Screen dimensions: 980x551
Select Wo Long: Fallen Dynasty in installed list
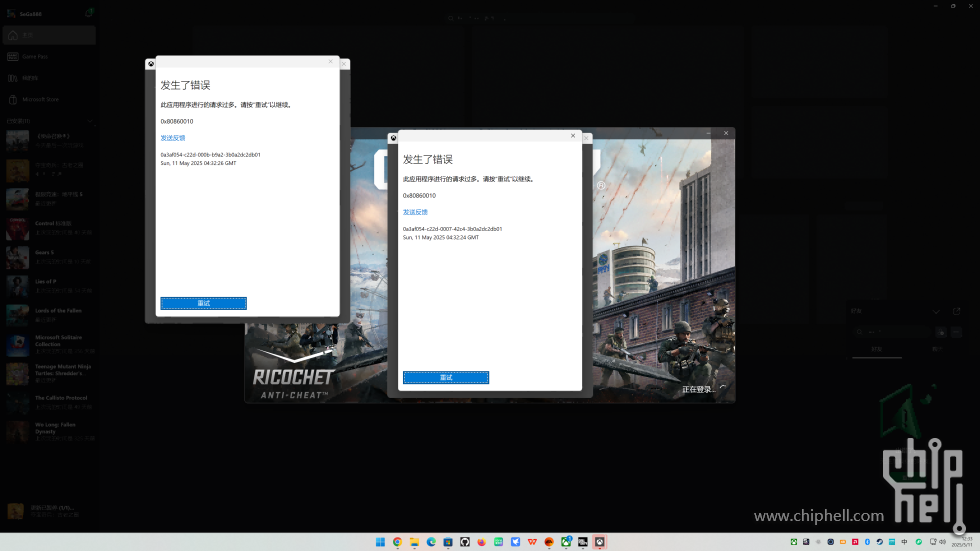click(49, 432)
